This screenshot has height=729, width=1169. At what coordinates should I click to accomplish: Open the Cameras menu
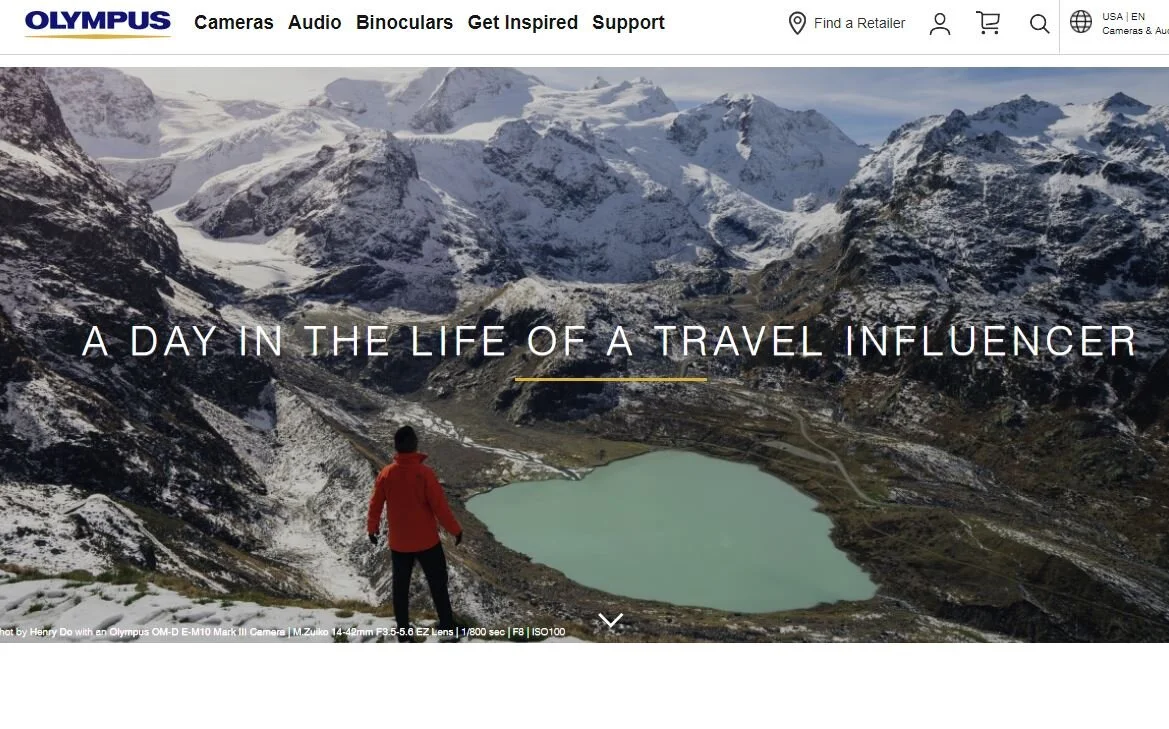(233, 22)
